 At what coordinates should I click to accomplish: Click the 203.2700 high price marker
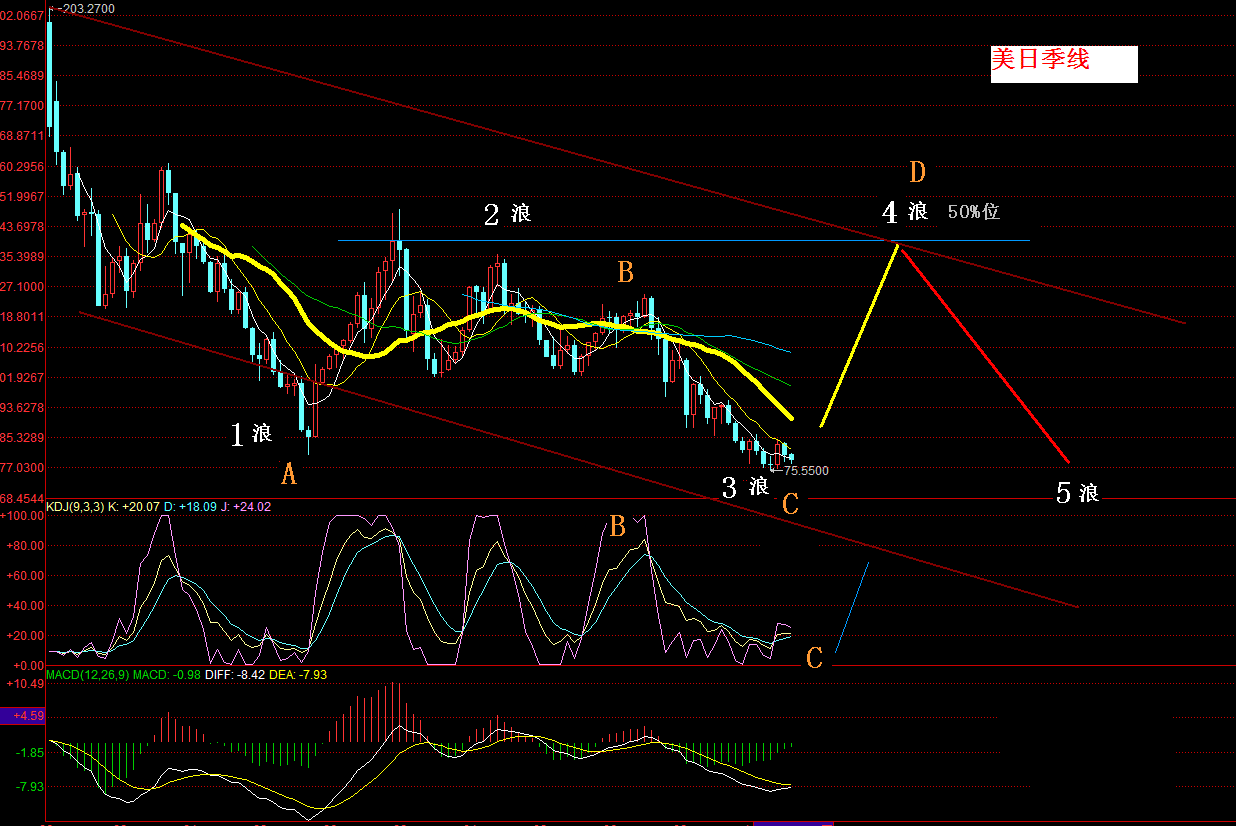[86, 8]
